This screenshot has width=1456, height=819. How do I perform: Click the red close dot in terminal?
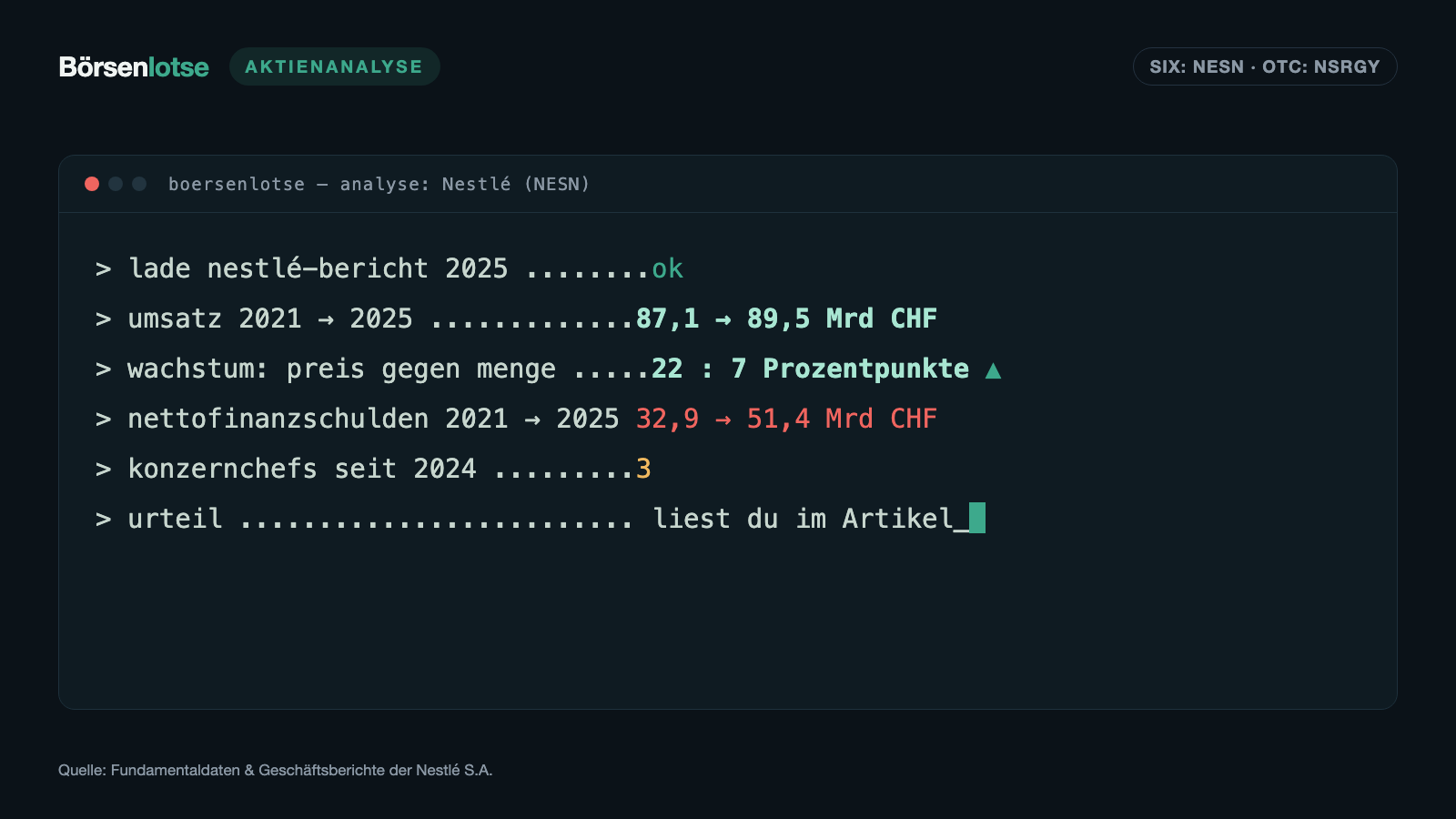pos(92,184)
